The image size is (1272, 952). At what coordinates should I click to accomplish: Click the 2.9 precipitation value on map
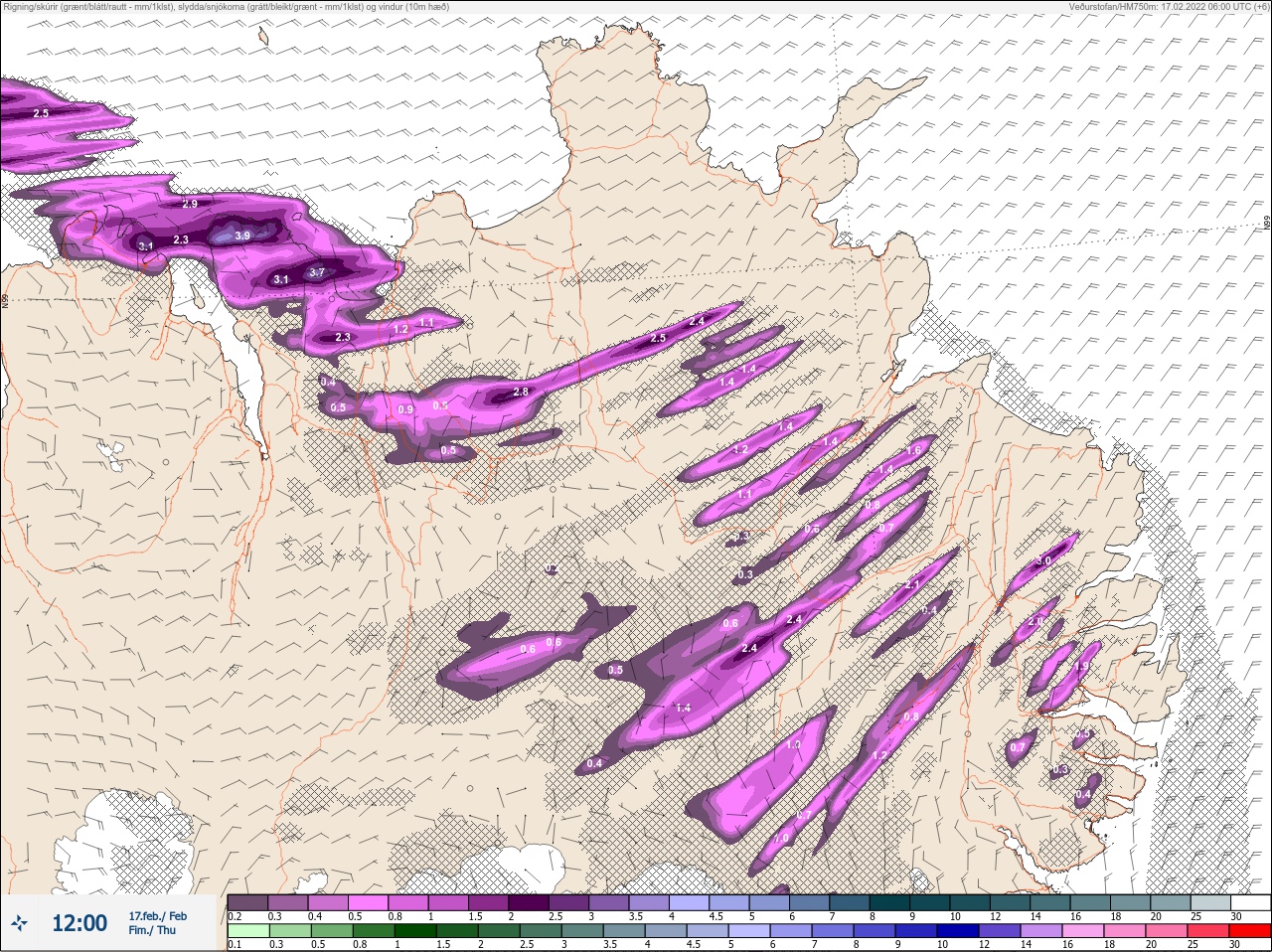point(191,204)
